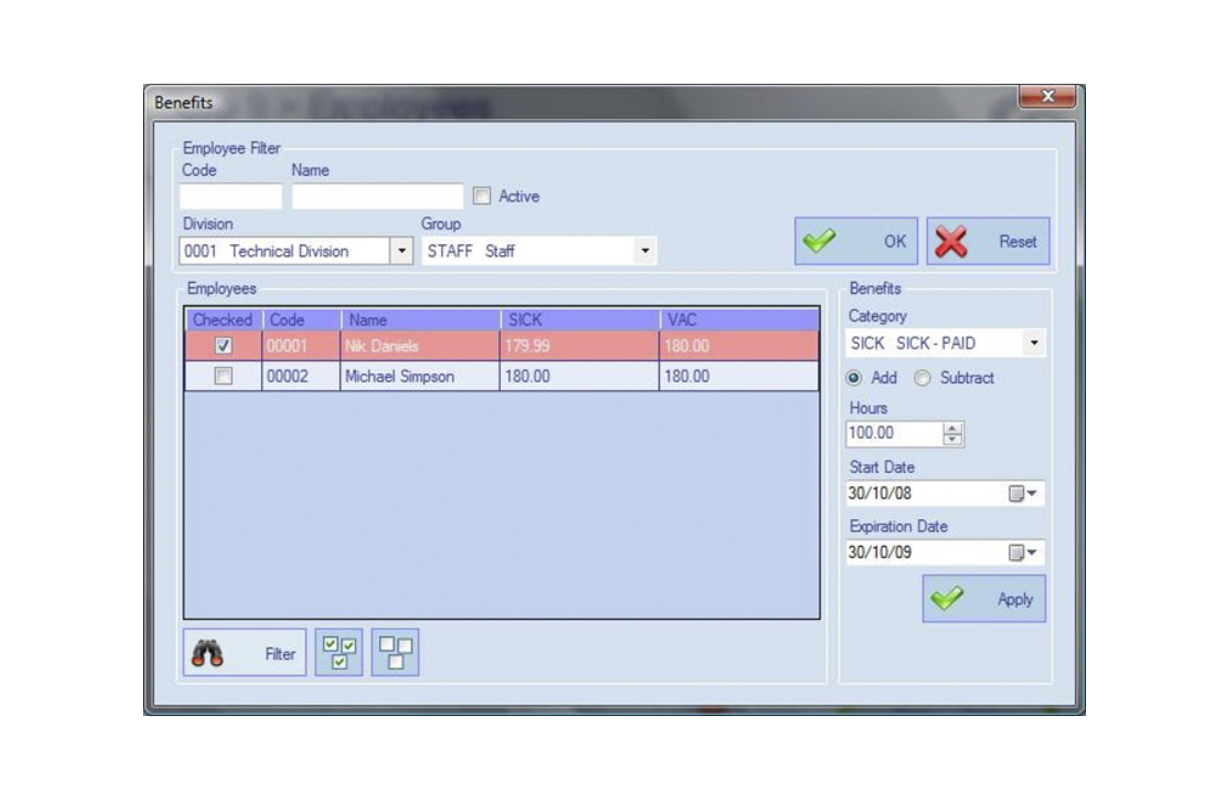Click the binoculars Filter button
This screenshot has width=1232, height=800.
point(245,653)
